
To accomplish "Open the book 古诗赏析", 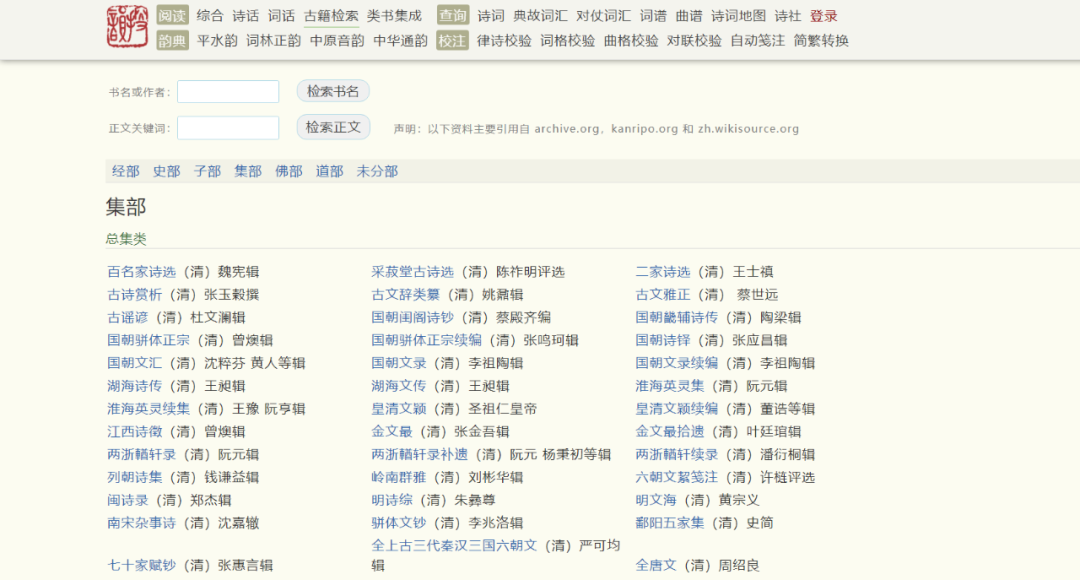I will (x=135, y=295).
